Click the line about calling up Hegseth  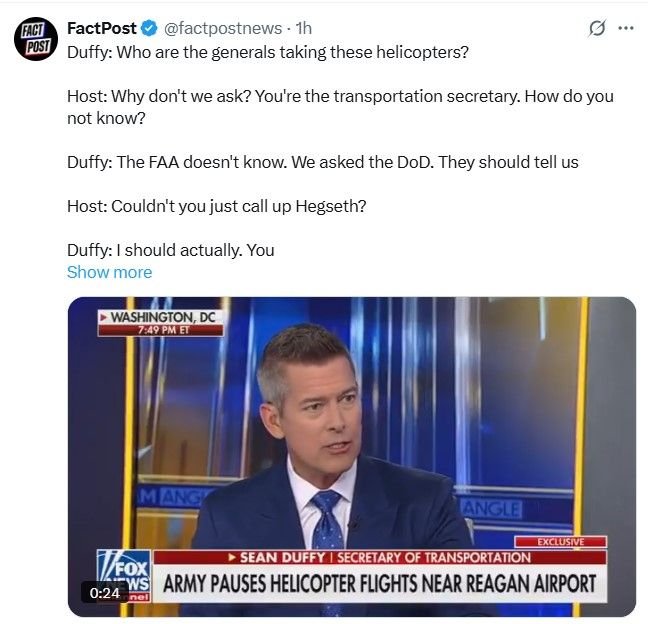pyautogui.click(x=217, y=206)
